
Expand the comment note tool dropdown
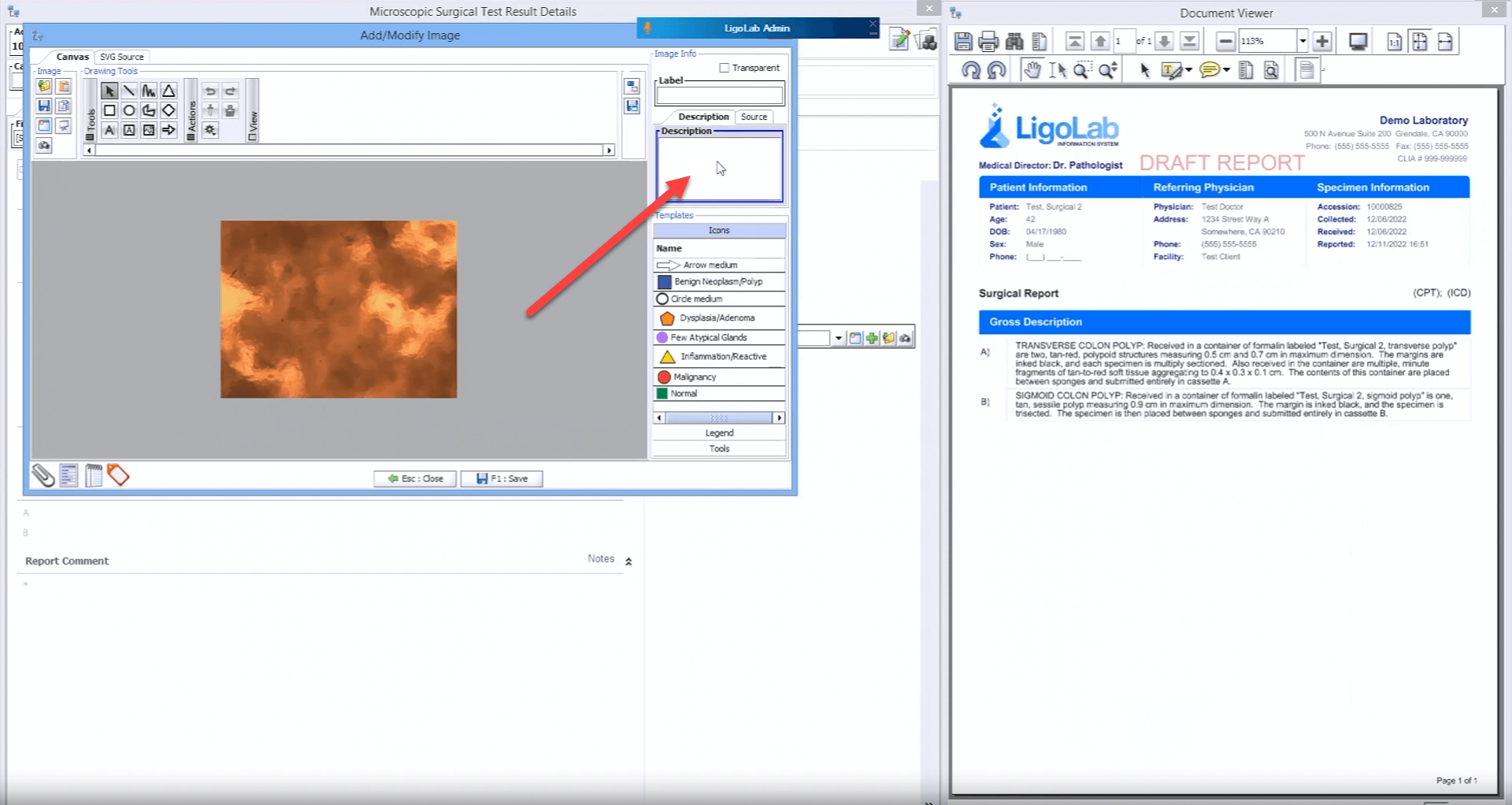coord(1226,71)
